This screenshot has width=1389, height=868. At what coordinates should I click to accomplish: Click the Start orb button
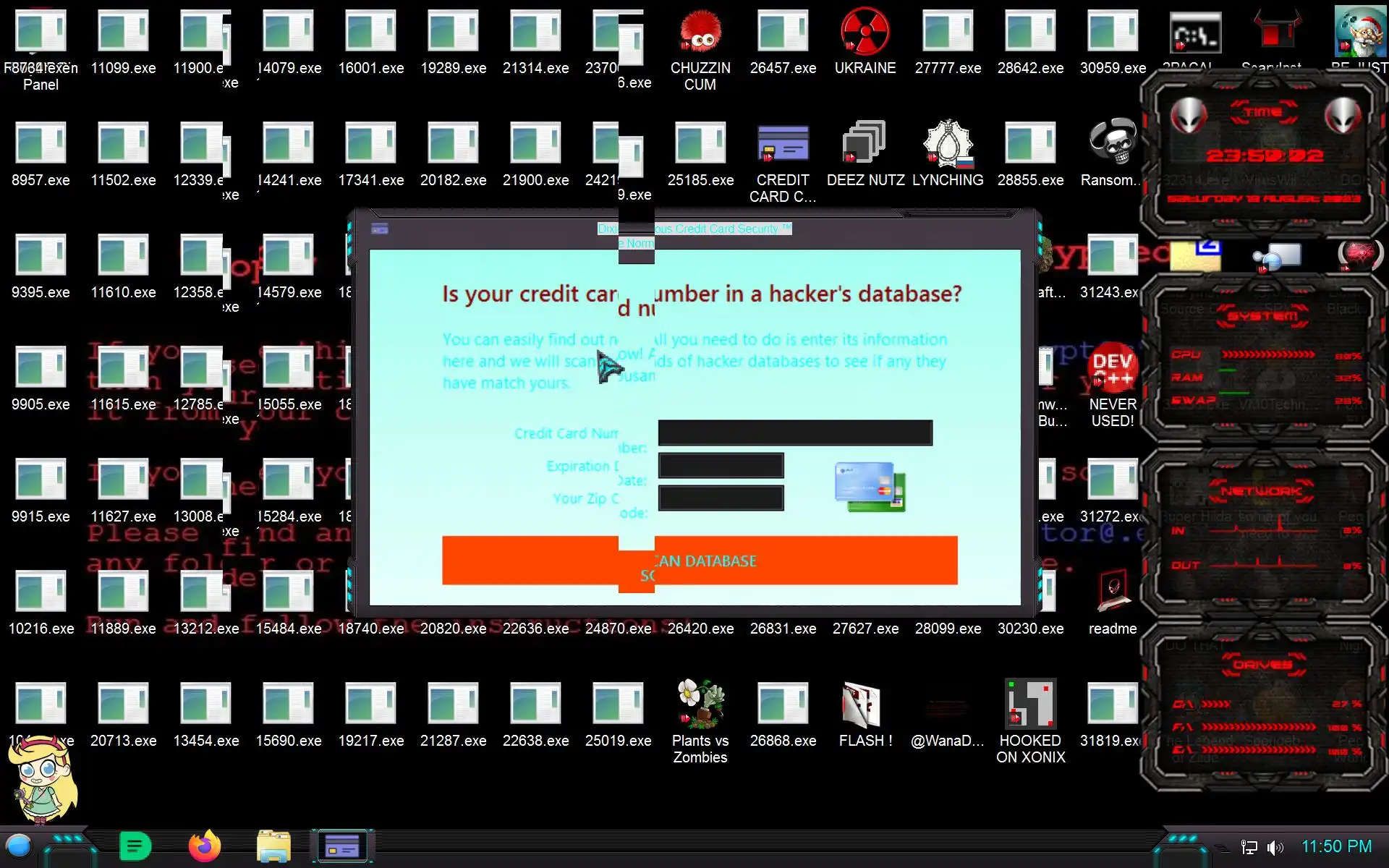point(19,846)
